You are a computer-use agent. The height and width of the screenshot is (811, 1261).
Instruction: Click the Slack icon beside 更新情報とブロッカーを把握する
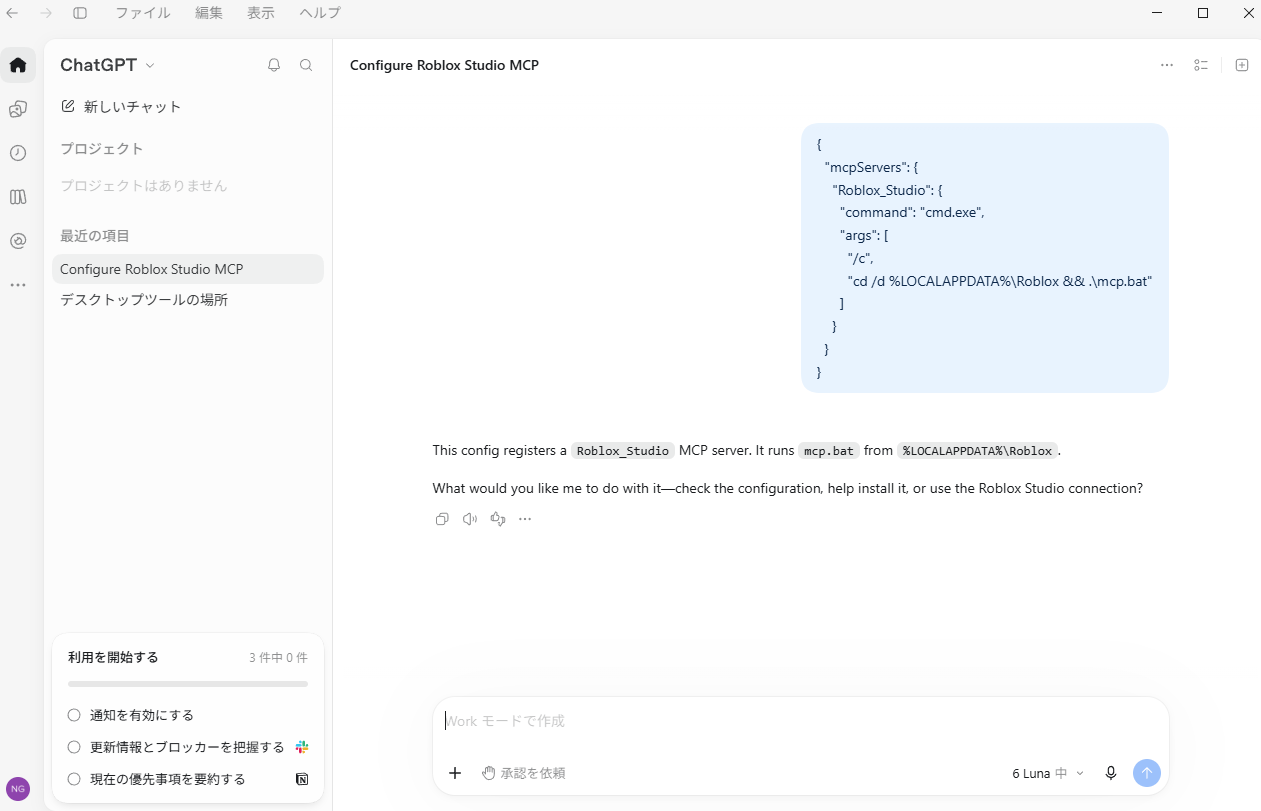coord(302,747)
